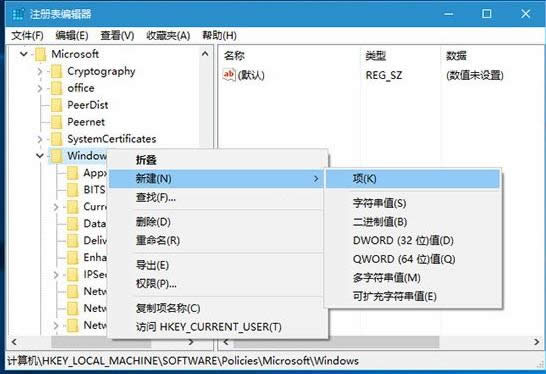Click the ab string icon of default value
The image size is (546, 374).
[x=229, y=75]
